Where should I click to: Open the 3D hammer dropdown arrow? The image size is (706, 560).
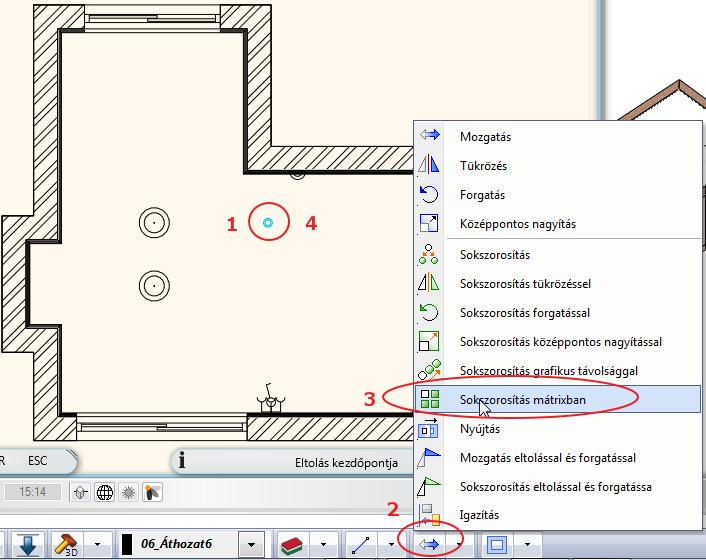pyautogui.click(x=97, y=545)
